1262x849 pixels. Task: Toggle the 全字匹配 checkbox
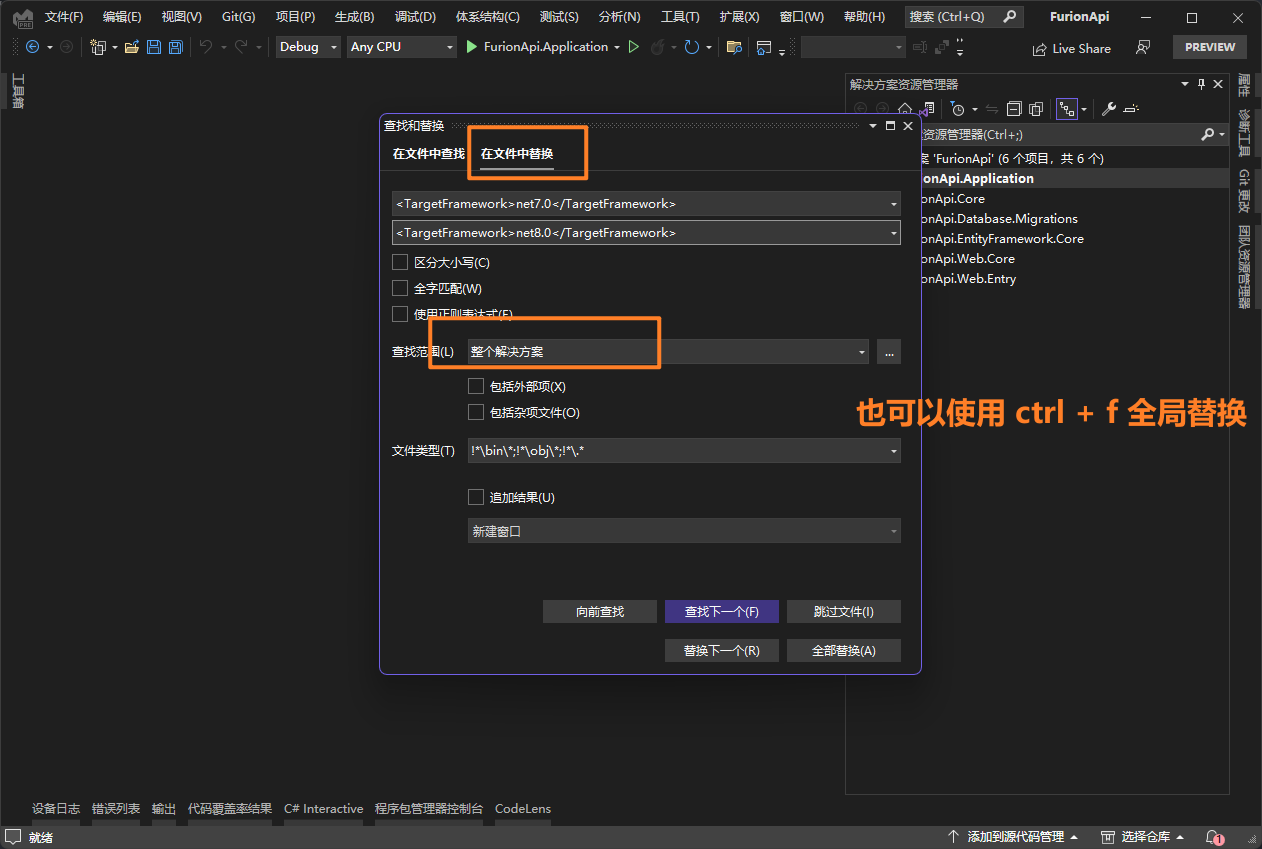tap(400, 288)
